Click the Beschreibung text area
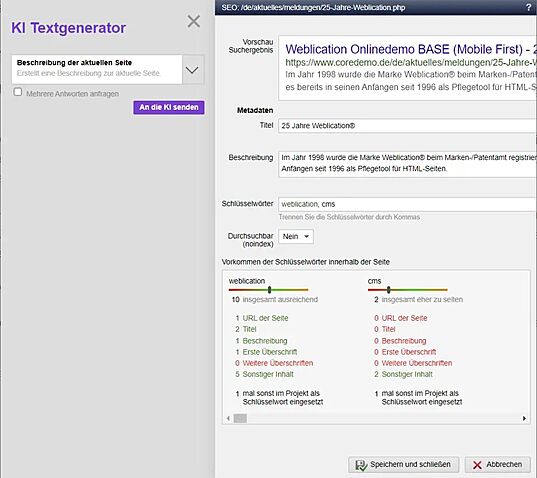The width and height of the screenshot is (537, 478). coord(407,164)
